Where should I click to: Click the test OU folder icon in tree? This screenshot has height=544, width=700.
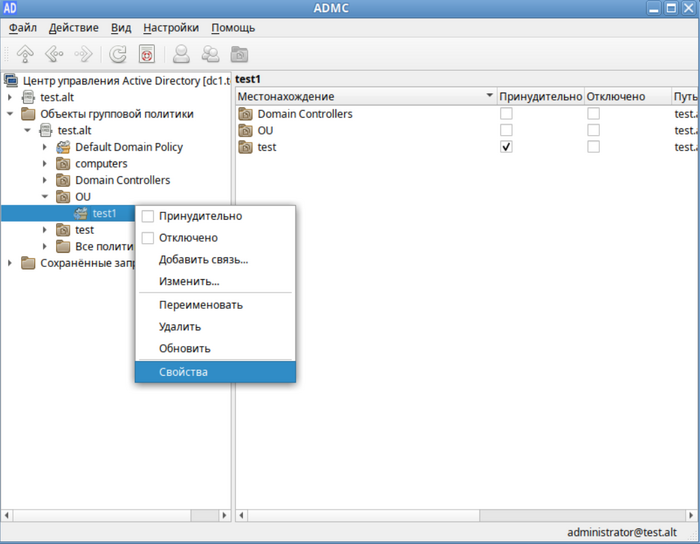[x=63, y=230]
